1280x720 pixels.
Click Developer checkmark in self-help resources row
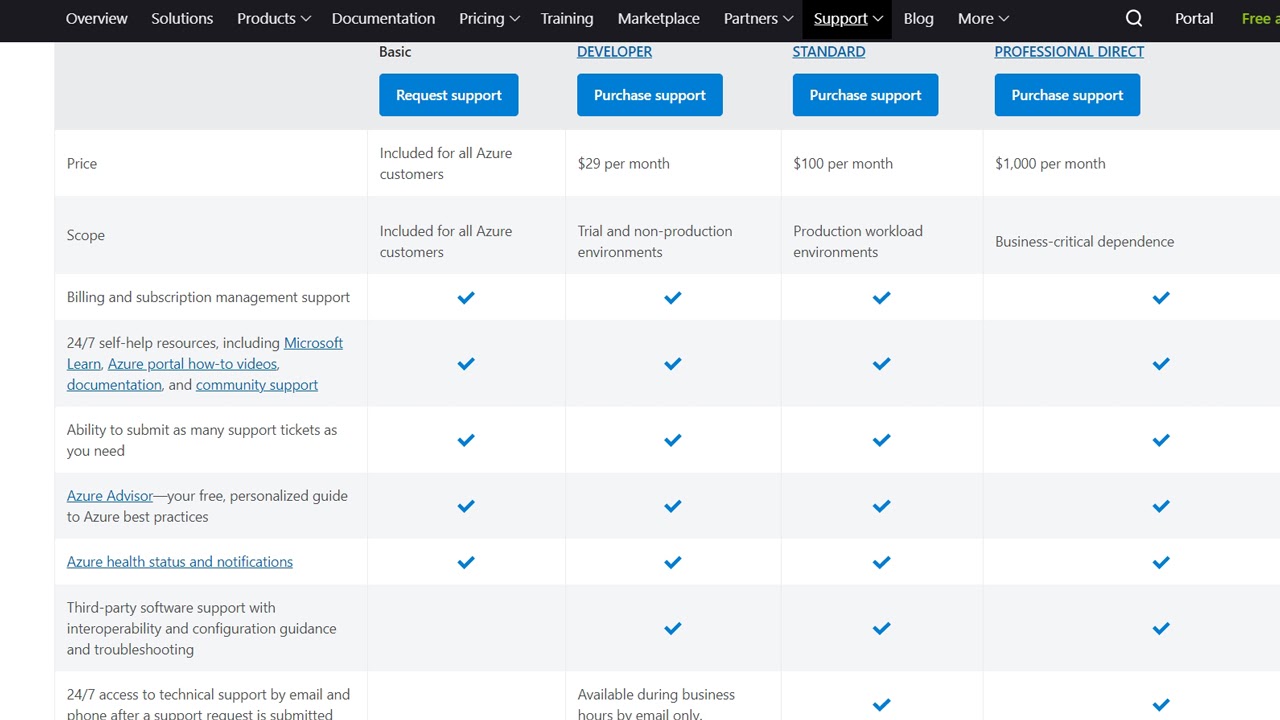(x=673, y=363)
